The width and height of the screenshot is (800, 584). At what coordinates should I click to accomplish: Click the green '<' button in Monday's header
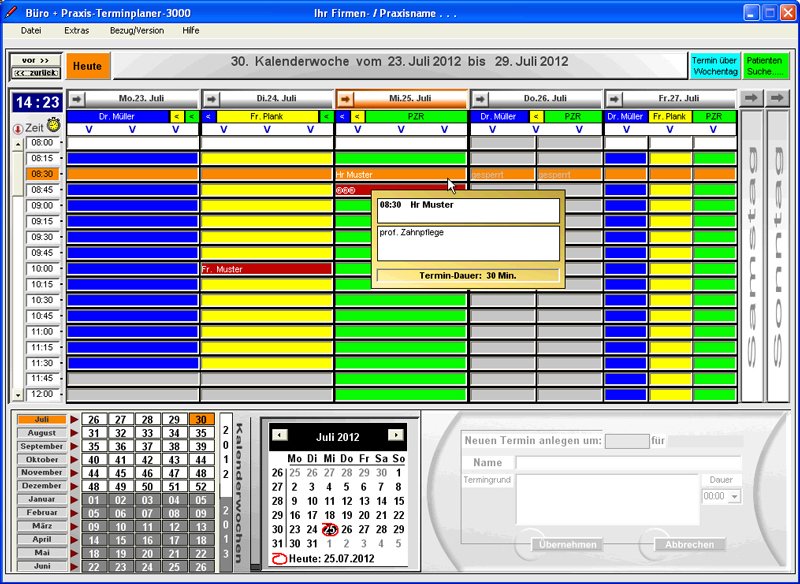point(191,117)
